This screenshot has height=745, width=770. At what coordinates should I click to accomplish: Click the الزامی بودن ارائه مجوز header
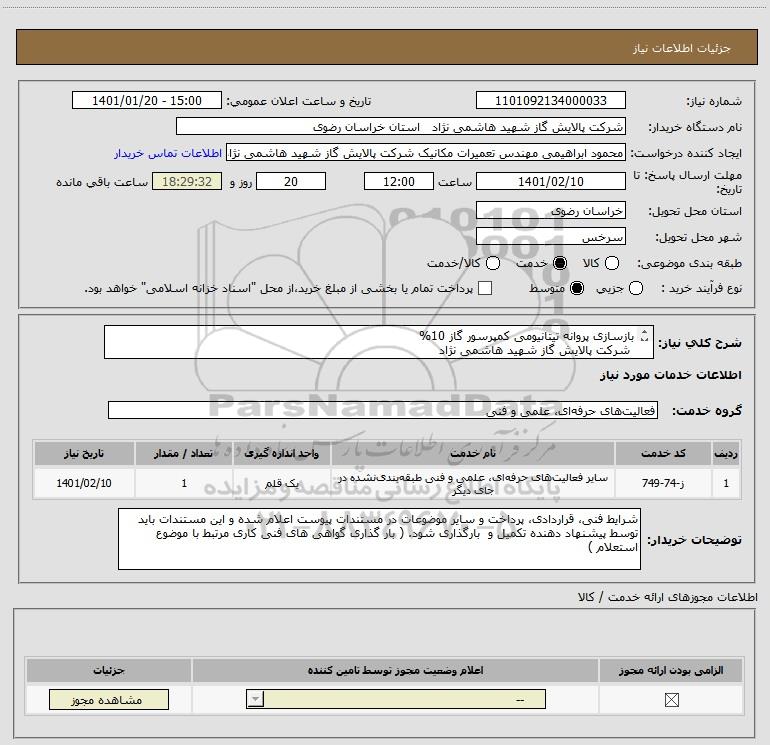(671, 670)
